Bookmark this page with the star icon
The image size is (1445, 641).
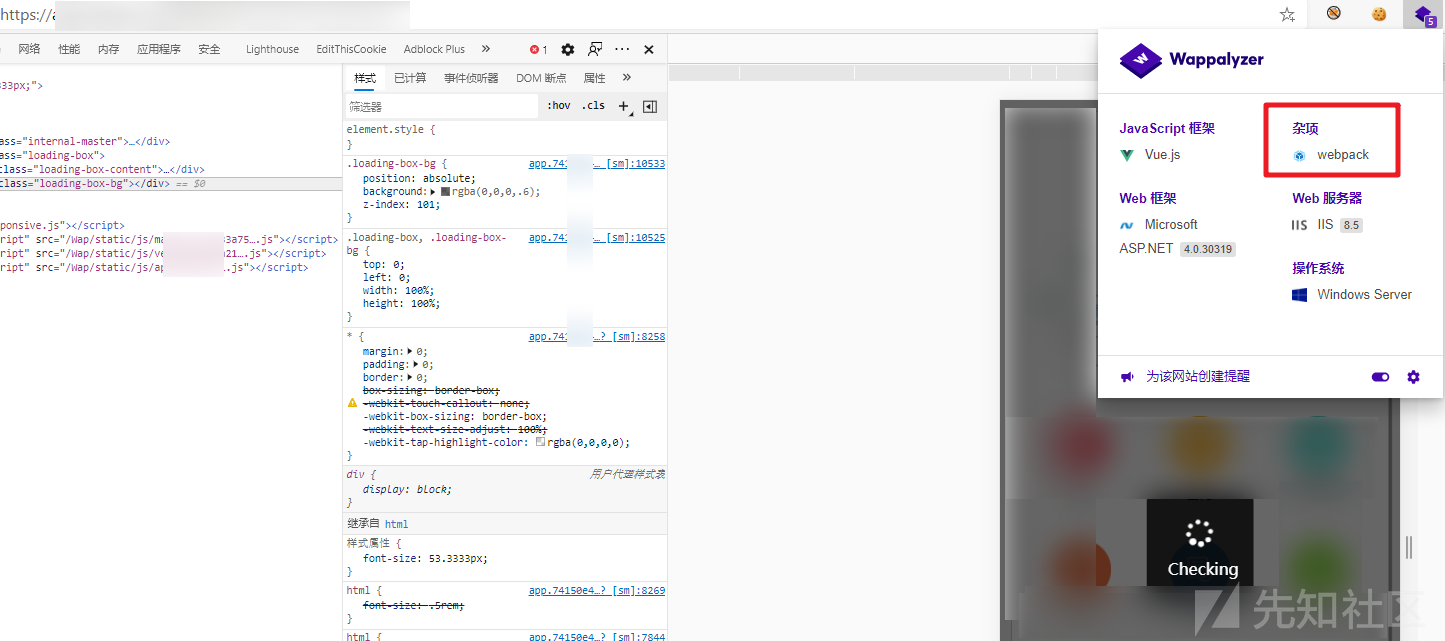click(1287, 14)
